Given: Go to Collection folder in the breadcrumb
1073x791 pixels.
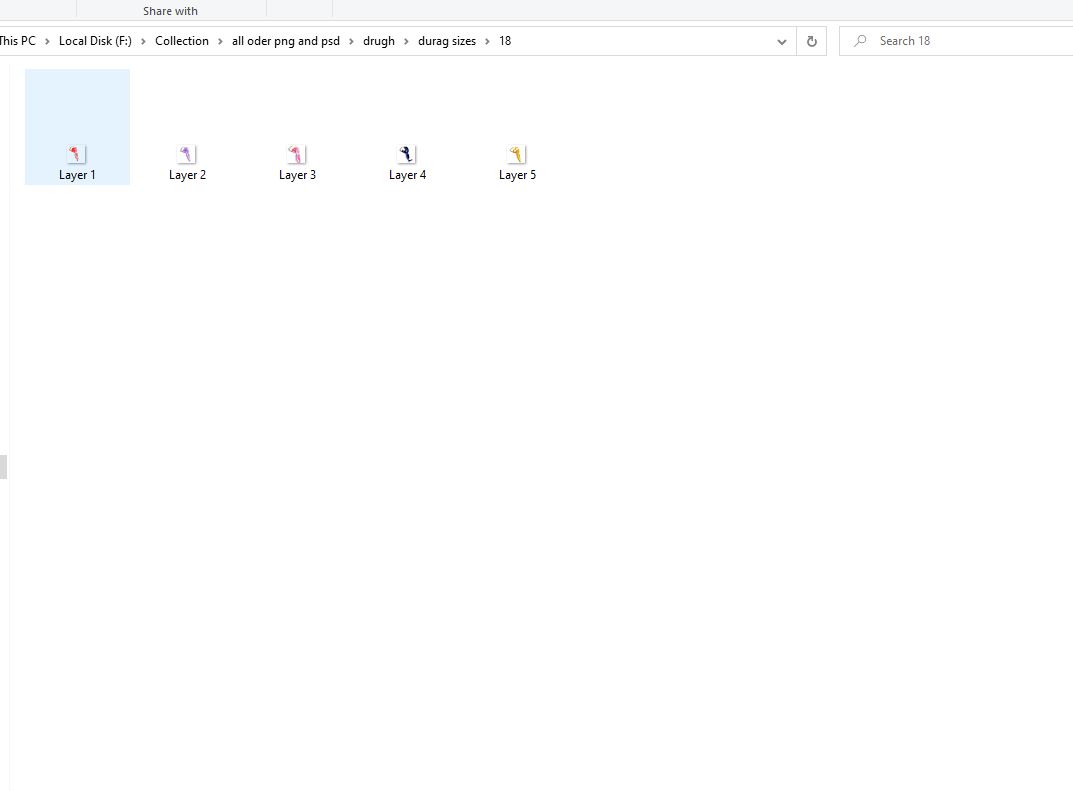Looking at the screenshot, I should click(182, 41).
